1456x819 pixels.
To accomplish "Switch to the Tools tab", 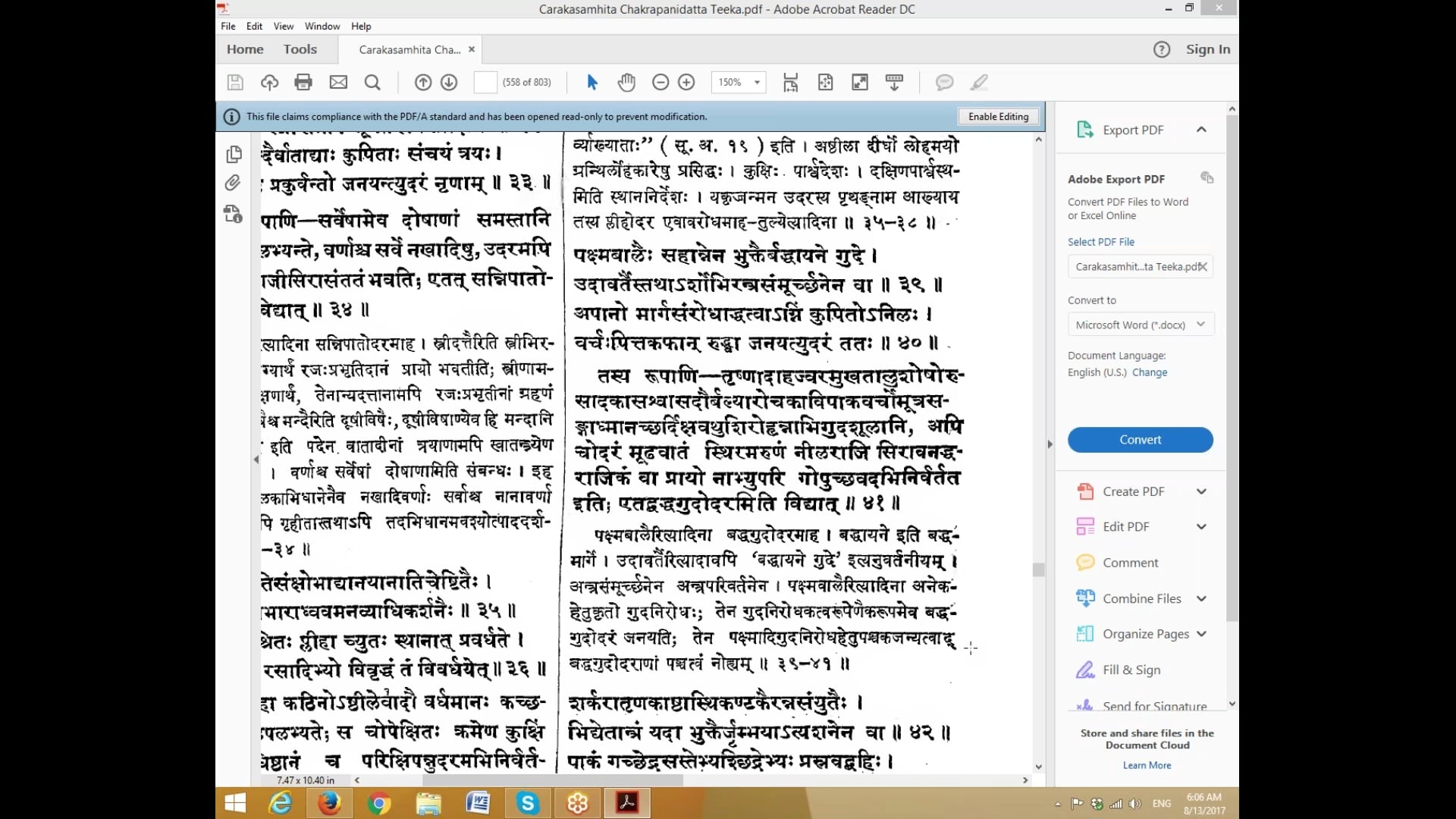I will [x=300, y=49].
